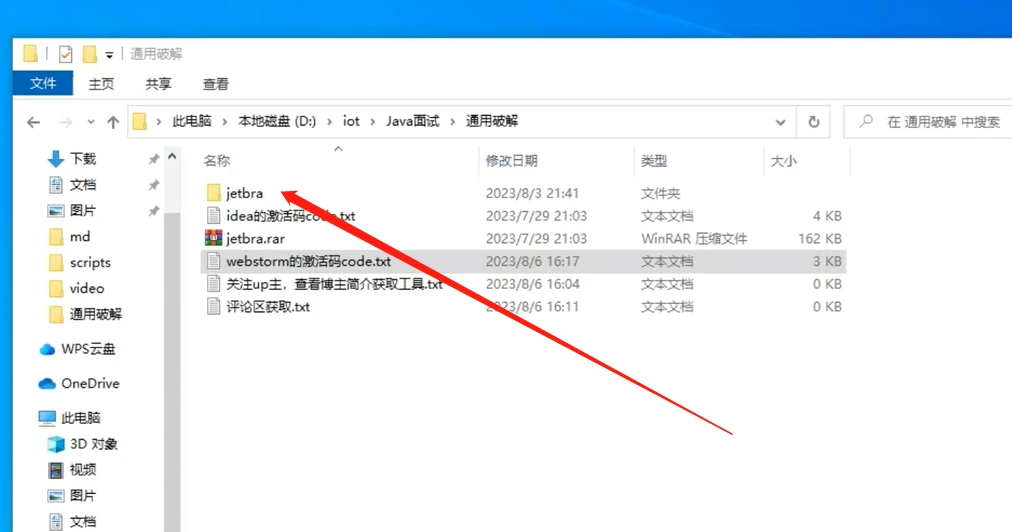Click the 文件夹 type cell
The width and height of the screenshot is (1012, 532).
click(660, 193)
